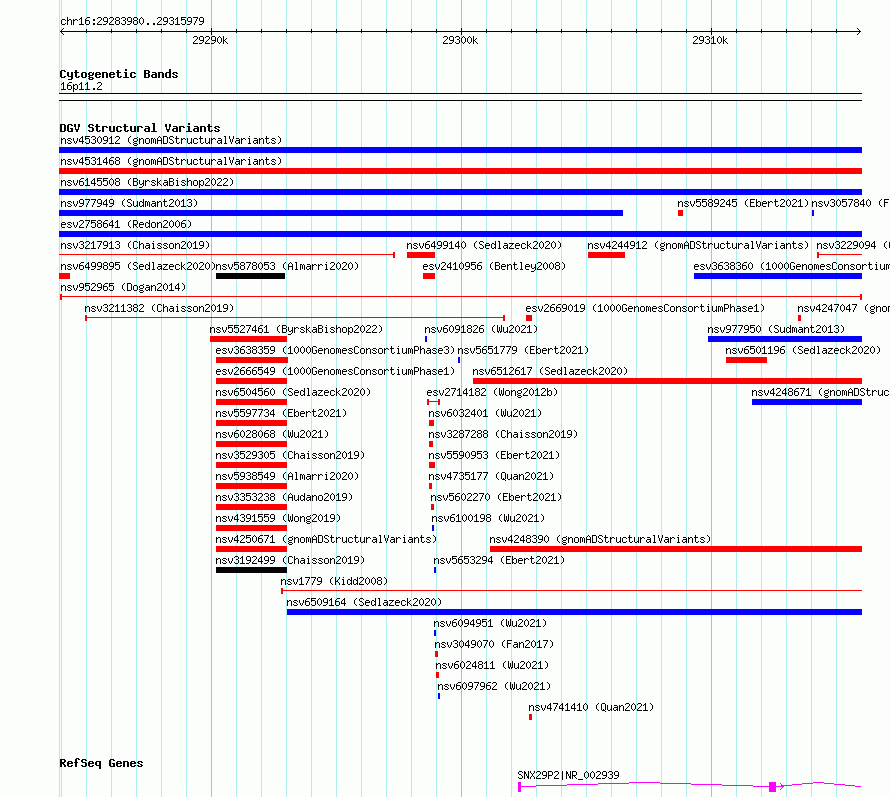Click the nsv4248671 gnomAD blue bar
This screenshot has width=890, height=797.
[807, 402]
